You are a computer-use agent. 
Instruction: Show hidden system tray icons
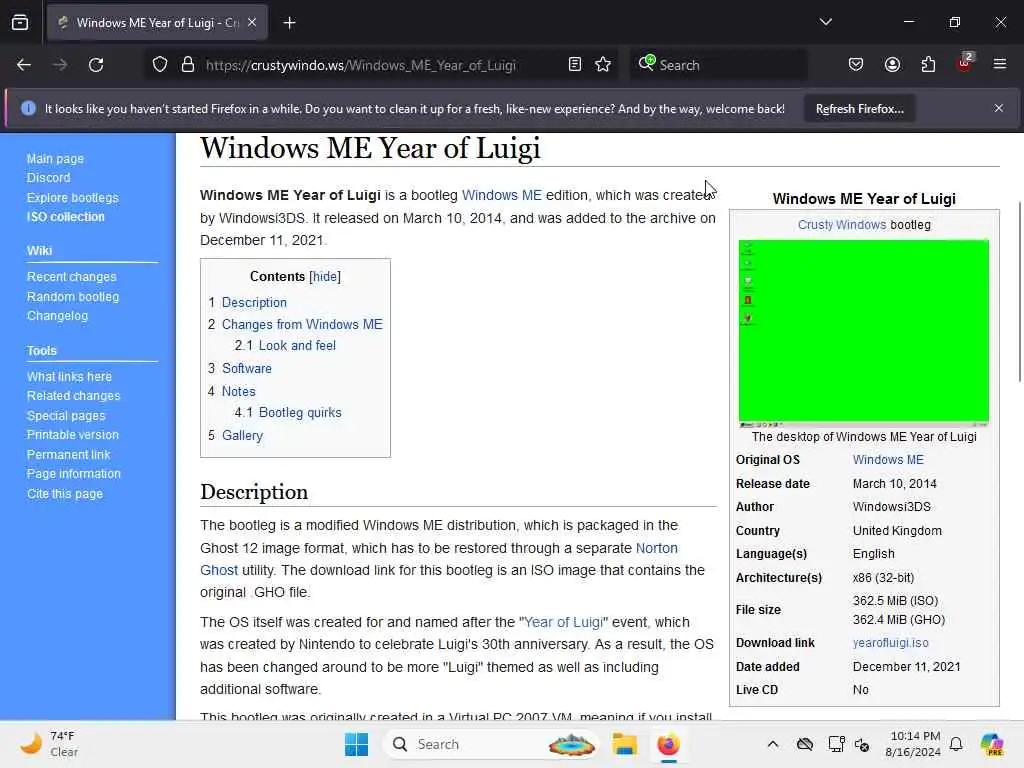(773, 744)
